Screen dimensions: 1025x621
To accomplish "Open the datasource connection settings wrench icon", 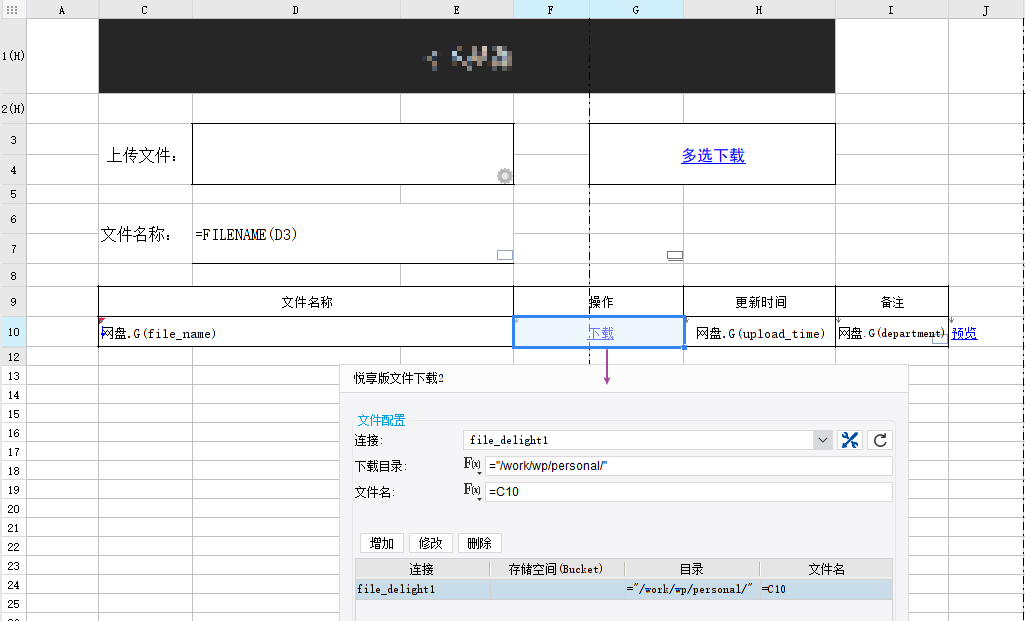I will point(850,440).
